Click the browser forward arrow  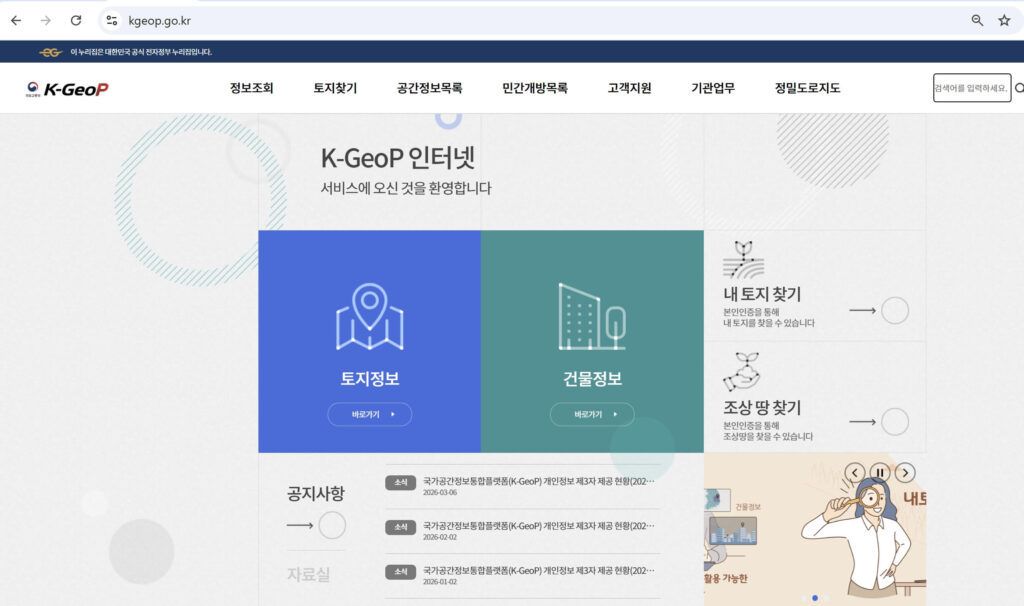pos(46,20)
